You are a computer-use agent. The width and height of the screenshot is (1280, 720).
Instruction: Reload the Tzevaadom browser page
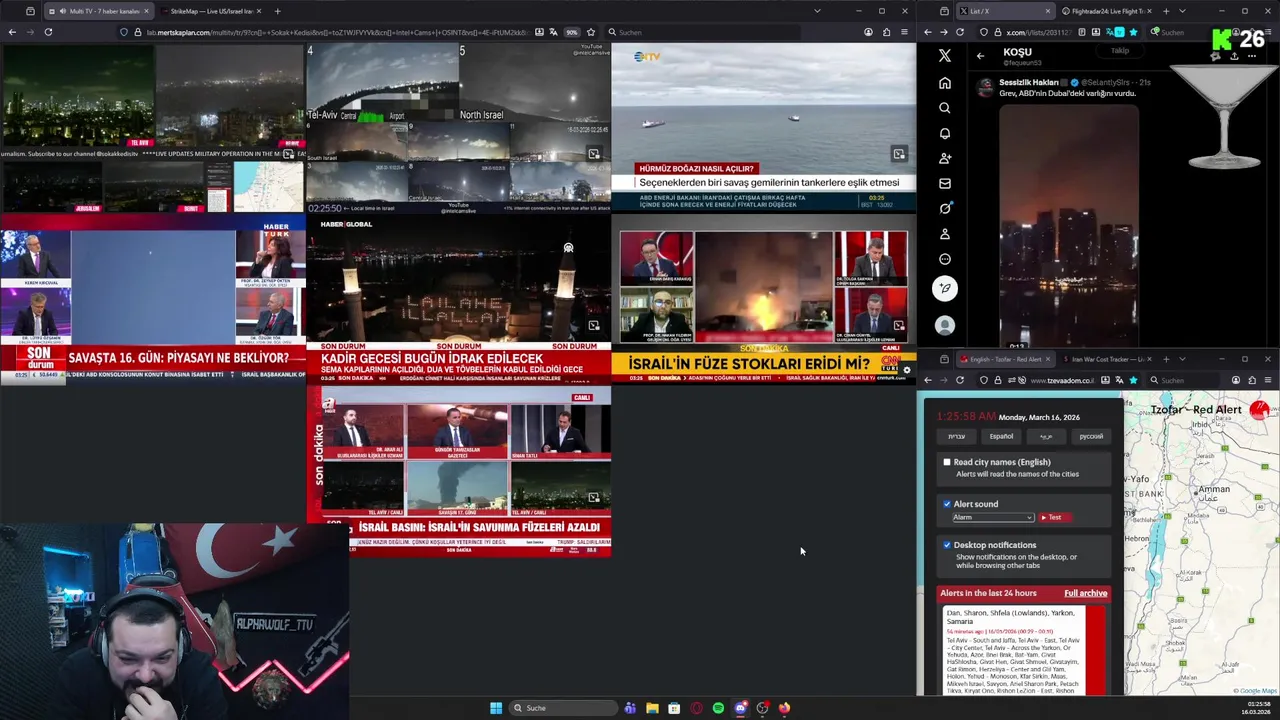960,380
